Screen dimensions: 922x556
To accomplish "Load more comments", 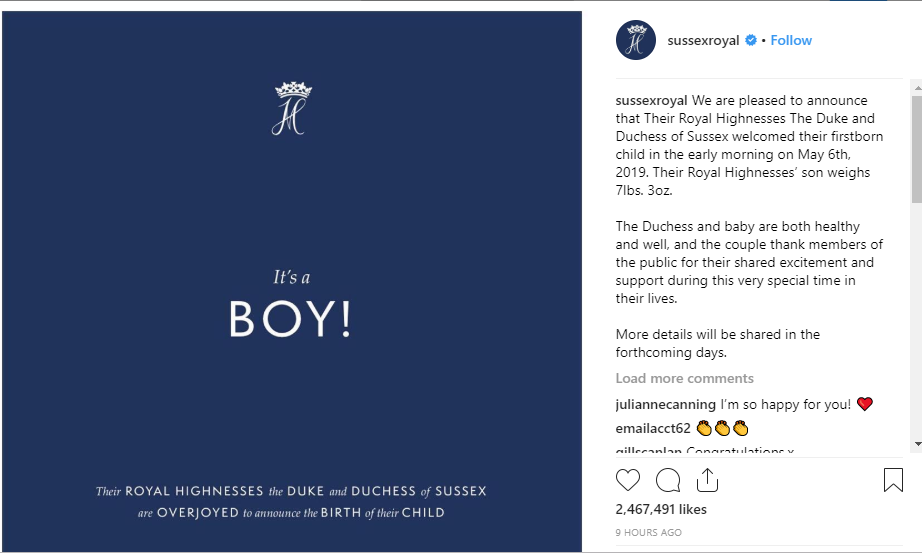I will pyautogui.click(x=684, y=378).
